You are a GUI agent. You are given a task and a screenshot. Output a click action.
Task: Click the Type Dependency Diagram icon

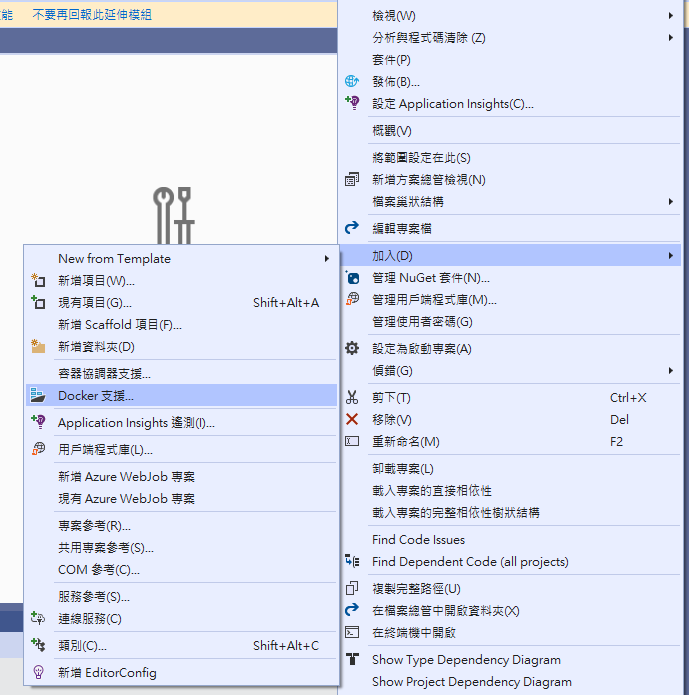tap(352, 659)
